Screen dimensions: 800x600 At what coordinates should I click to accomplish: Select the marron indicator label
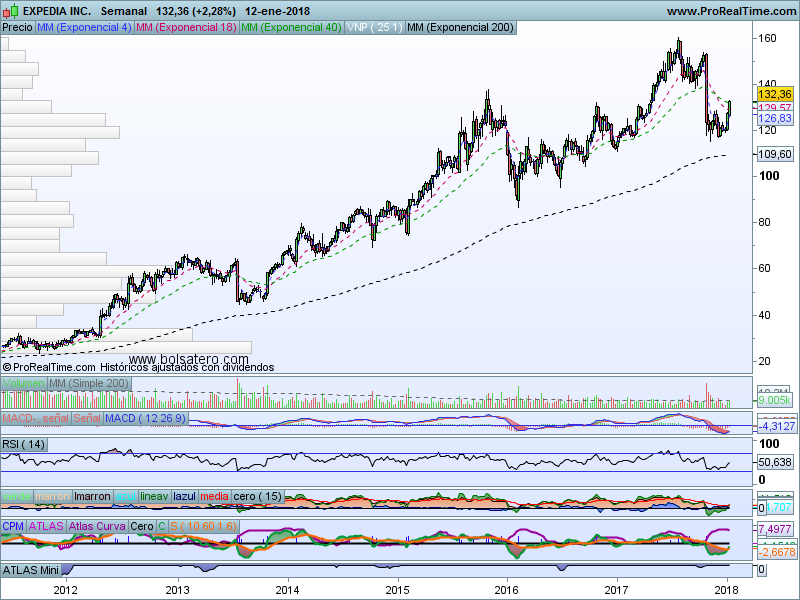point(53,496)
